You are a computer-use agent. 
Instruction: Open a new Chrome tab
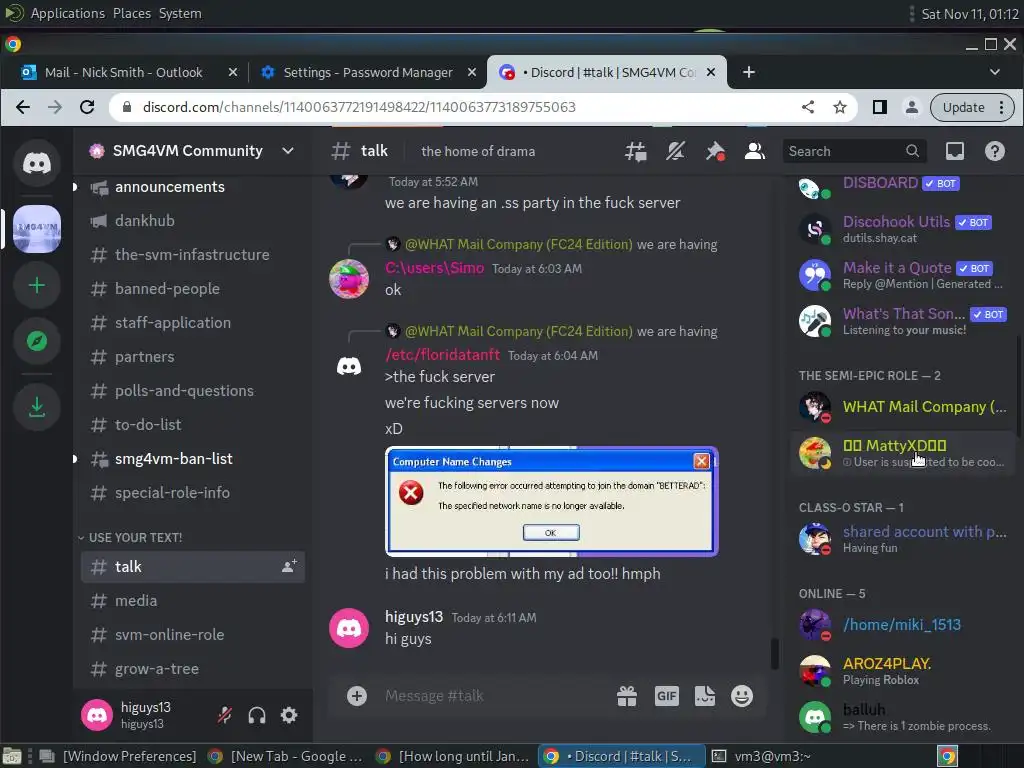click(749, 72)
